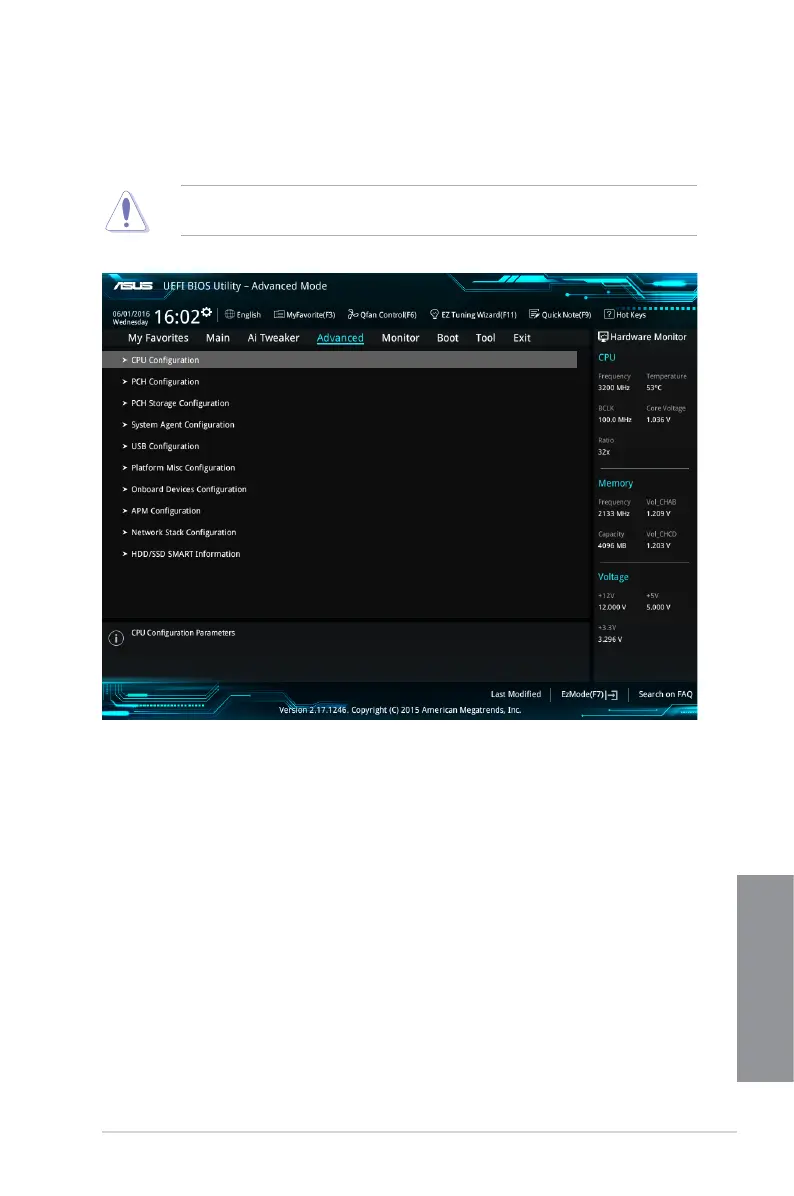Click the English language label
Image resolution: width=794 pixels, height=1196 pixels.
pos(249,314)
